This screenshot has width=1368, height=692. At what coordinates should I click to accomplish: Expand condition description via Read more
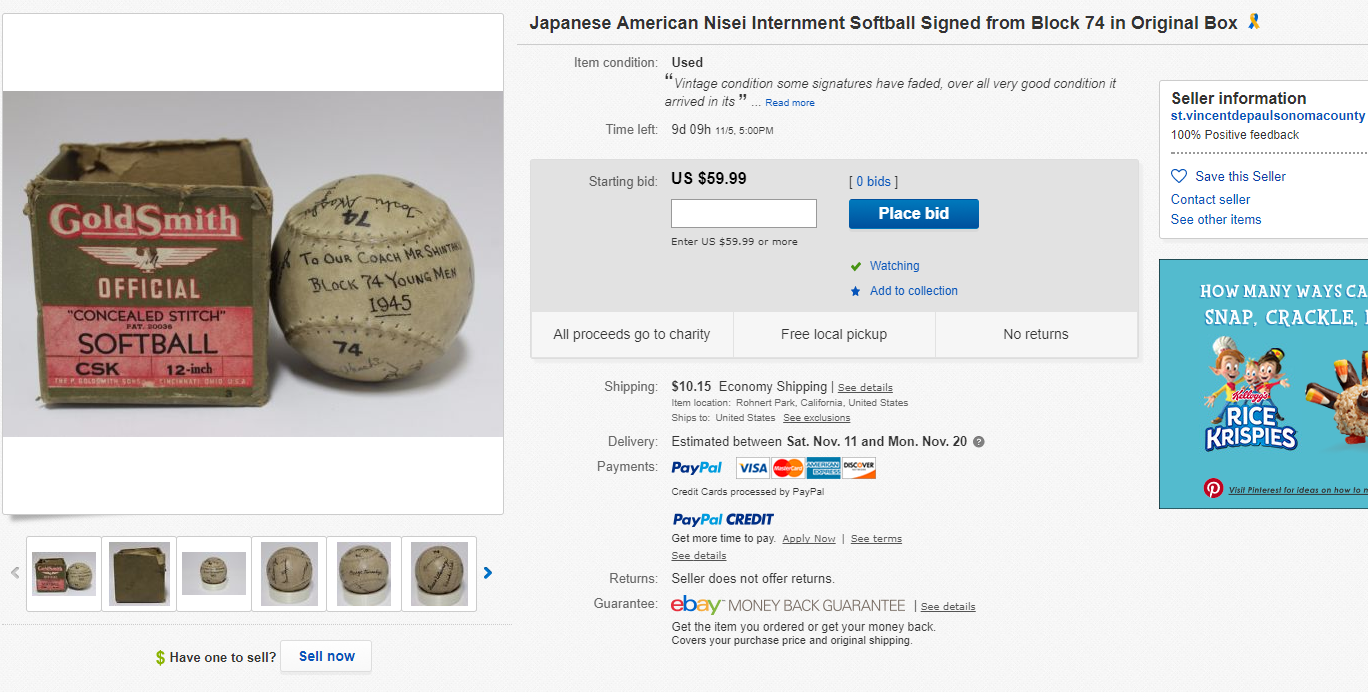point(790,103)
